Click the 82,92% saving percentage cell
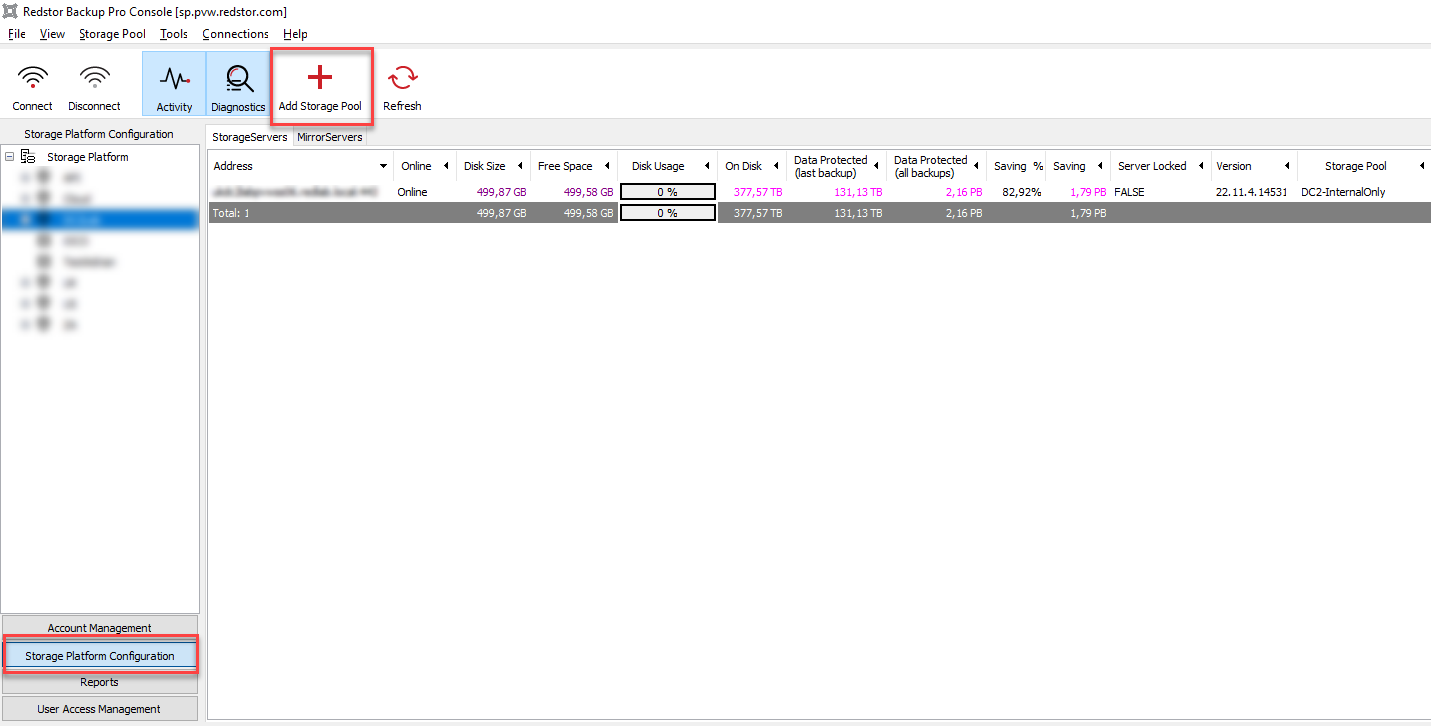Image resolution: width=1431 pixels, height=726 pixels. pos(1021,192)
